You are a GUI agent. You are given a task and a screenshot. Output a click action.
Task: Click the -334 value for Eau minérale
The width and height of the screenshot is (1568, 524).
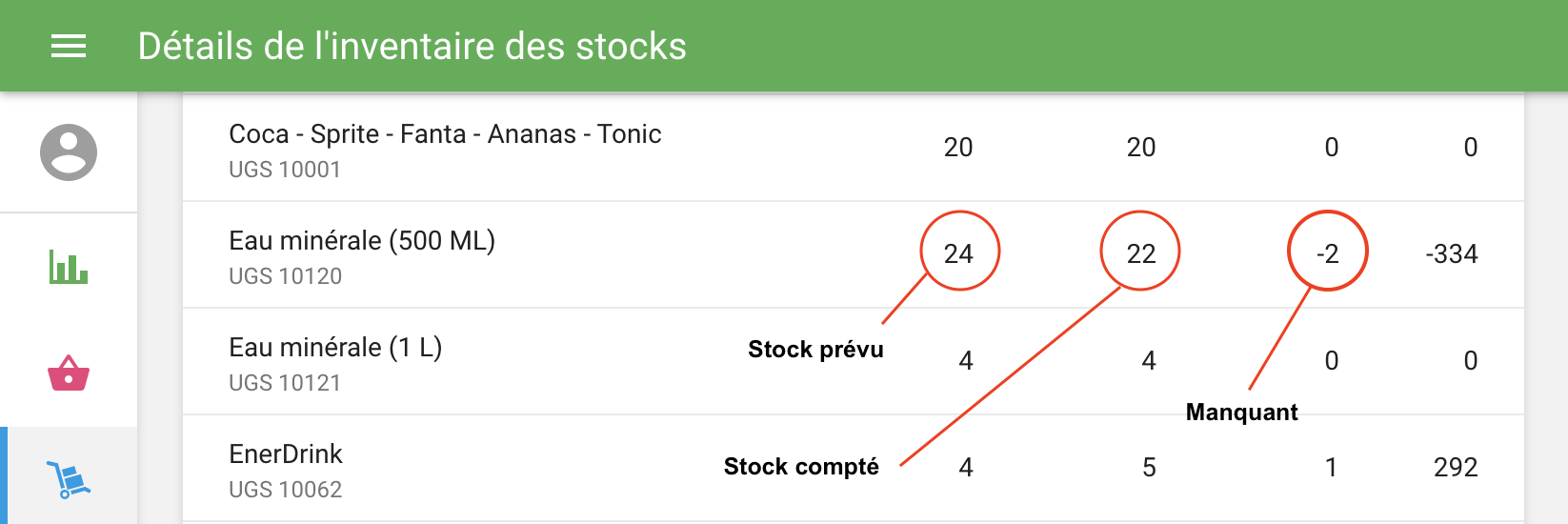point(1452,253)
